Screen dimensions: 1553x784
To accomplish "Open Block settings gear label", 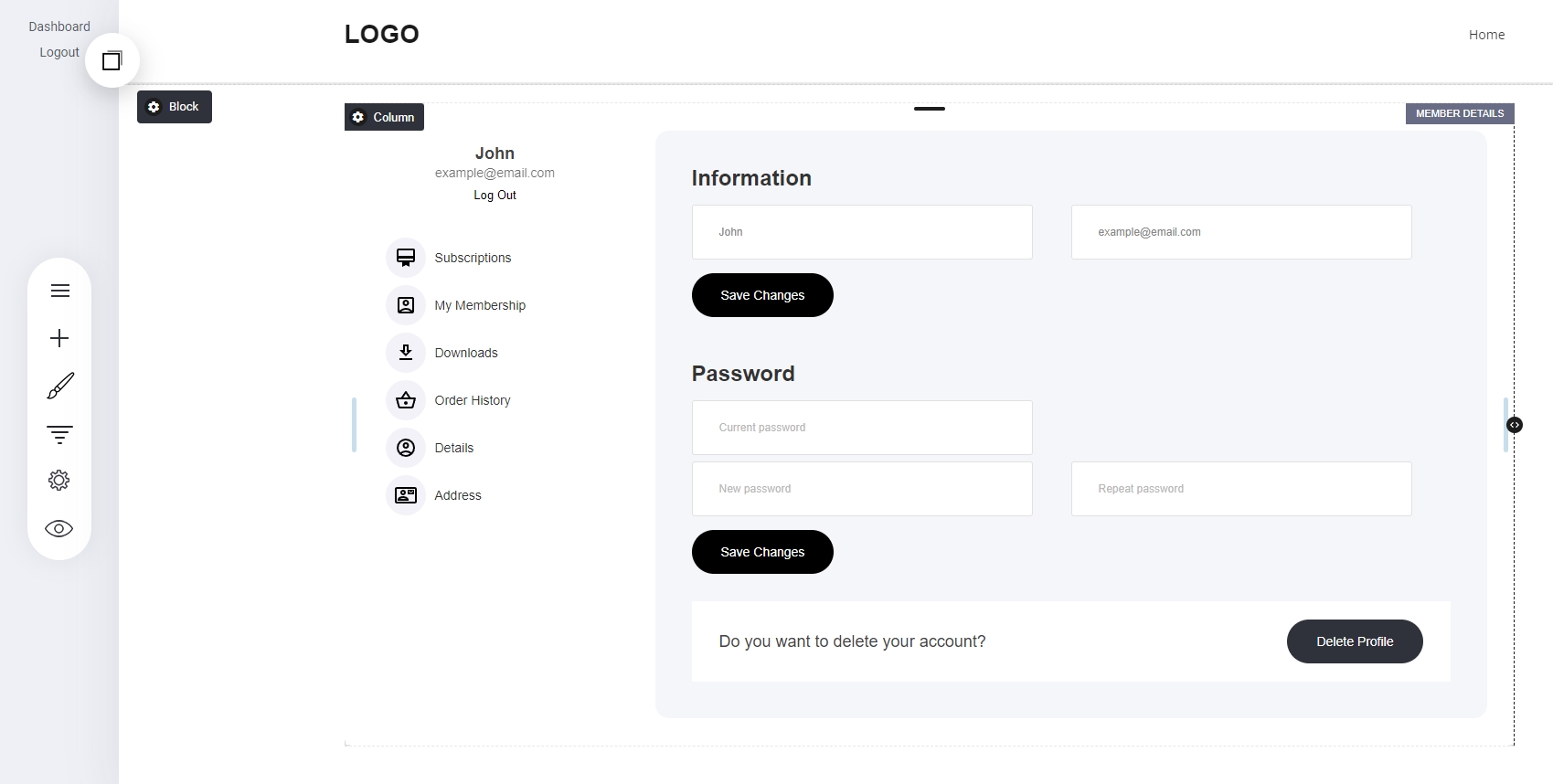I will (175, 107).
